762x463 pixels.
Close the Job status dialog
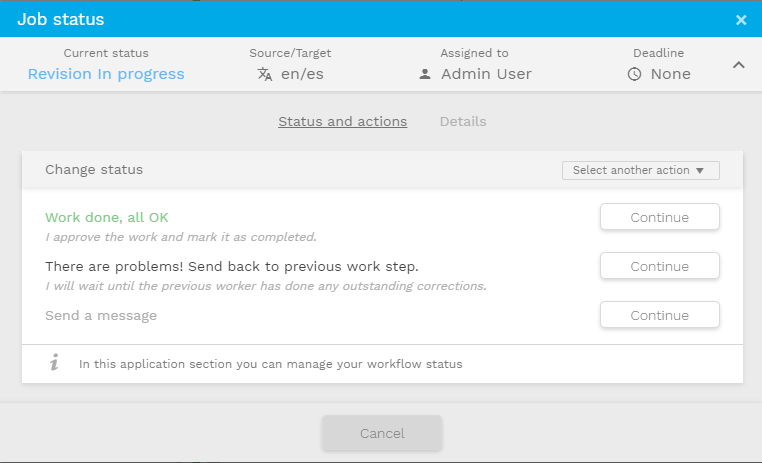[741, 19]
